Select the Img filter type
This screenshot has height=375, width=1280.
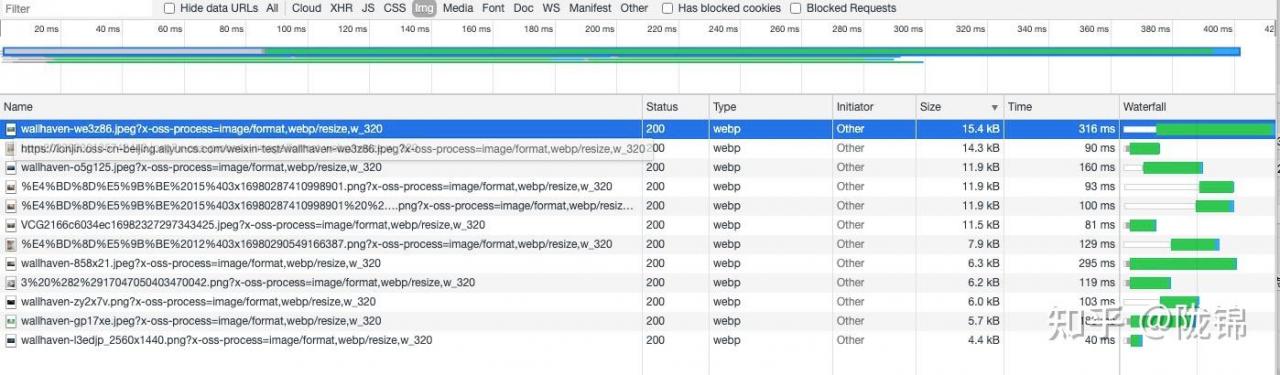click(x=424, y=8)
